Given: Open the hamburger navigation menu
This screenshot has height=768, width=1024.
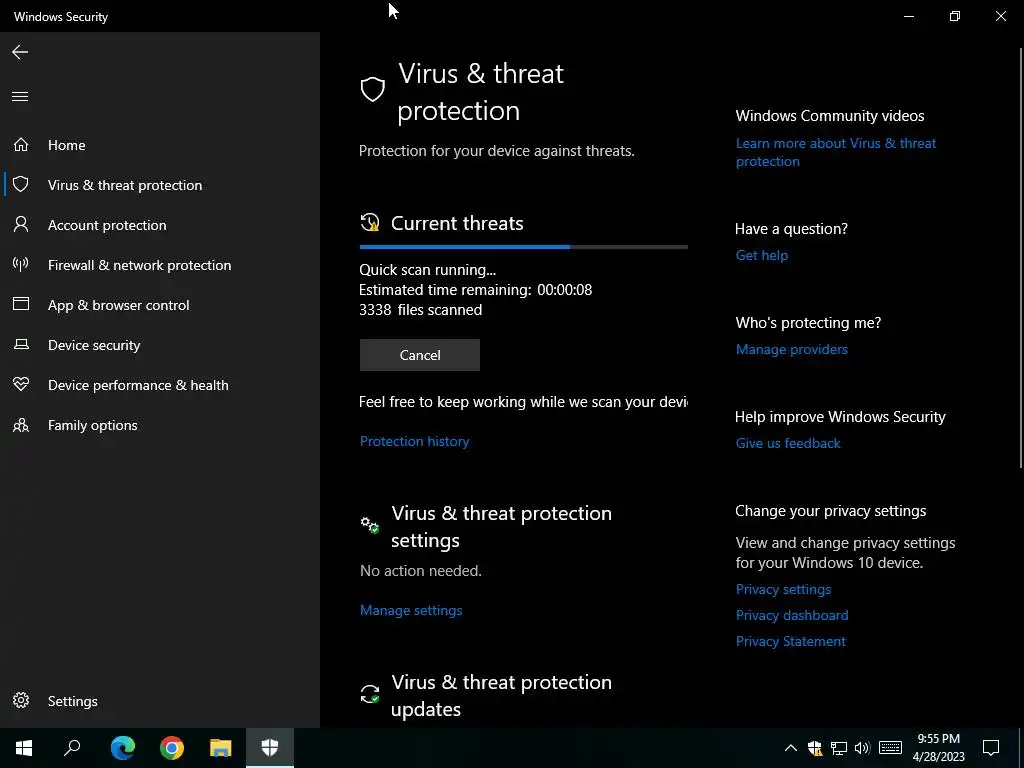Looking at the screenshot, I should (20, 97).
